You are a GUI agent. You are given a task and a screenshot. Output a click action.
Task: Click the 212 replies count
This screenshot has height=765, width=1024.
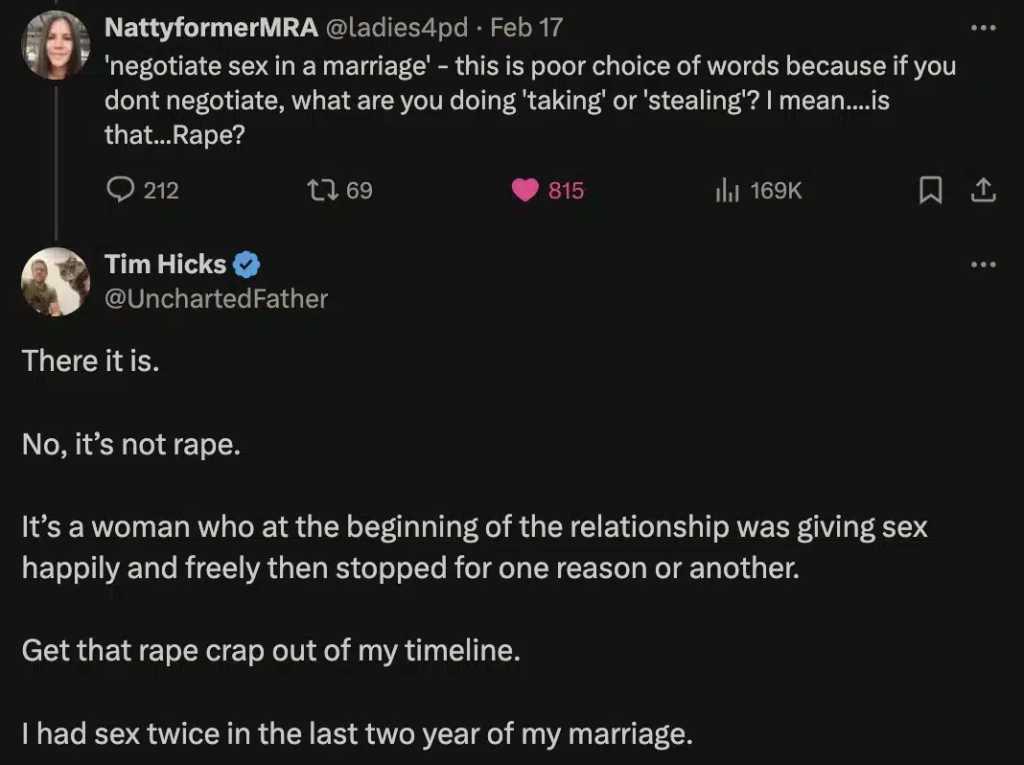[161, 190]
